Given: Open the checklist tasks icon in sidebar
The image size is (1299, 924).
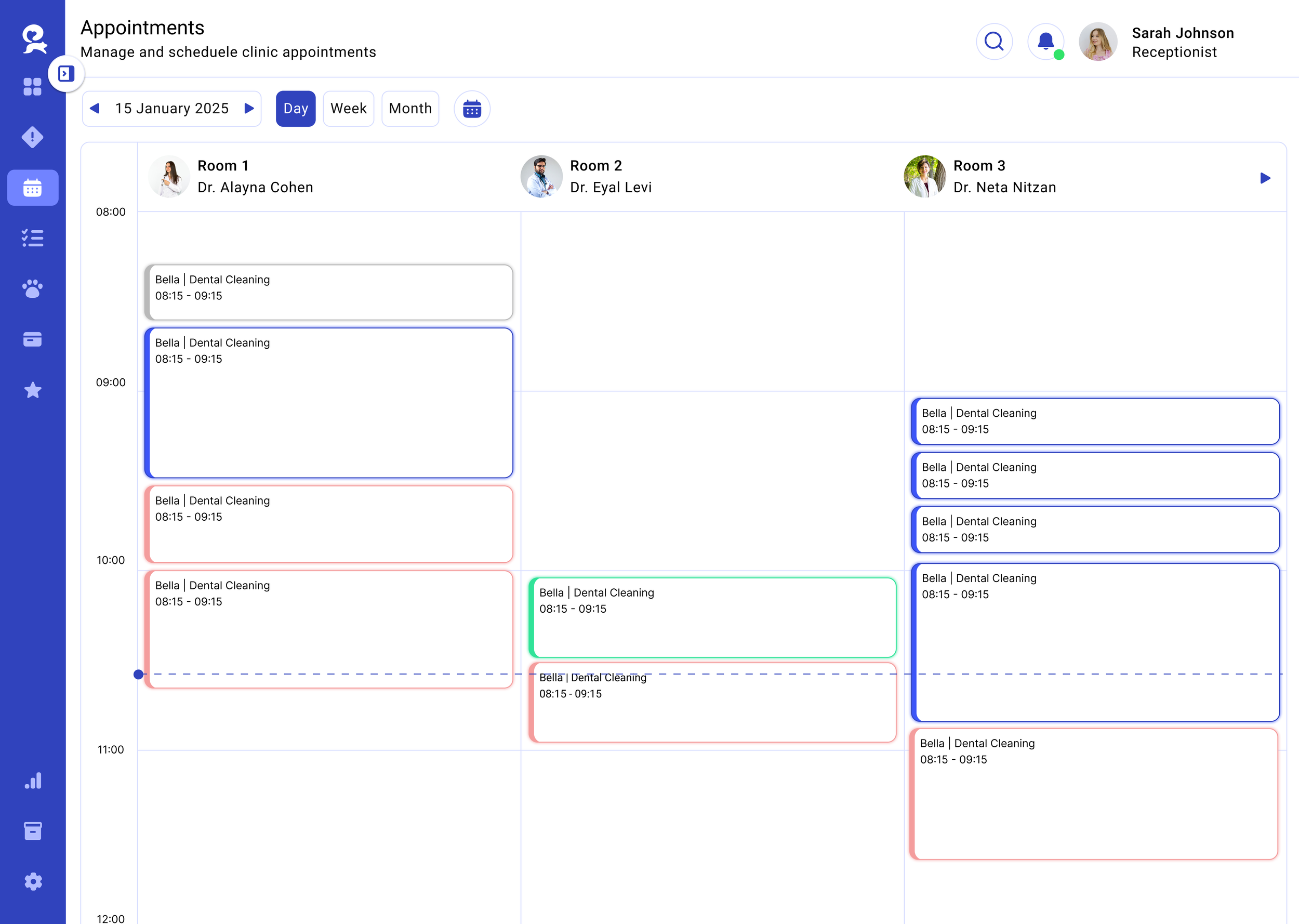Looking at the screenshot, I should [32, 238].
